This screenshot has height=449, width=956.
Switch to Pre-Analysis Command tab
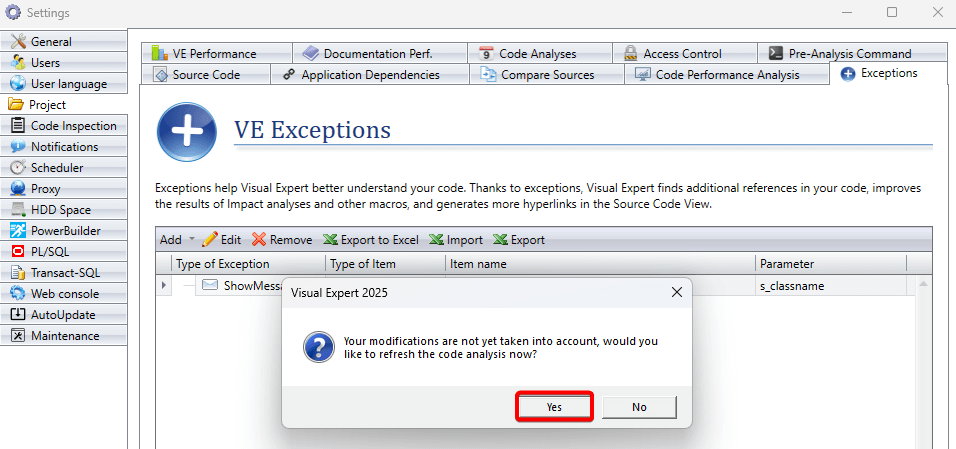point(852,54)
